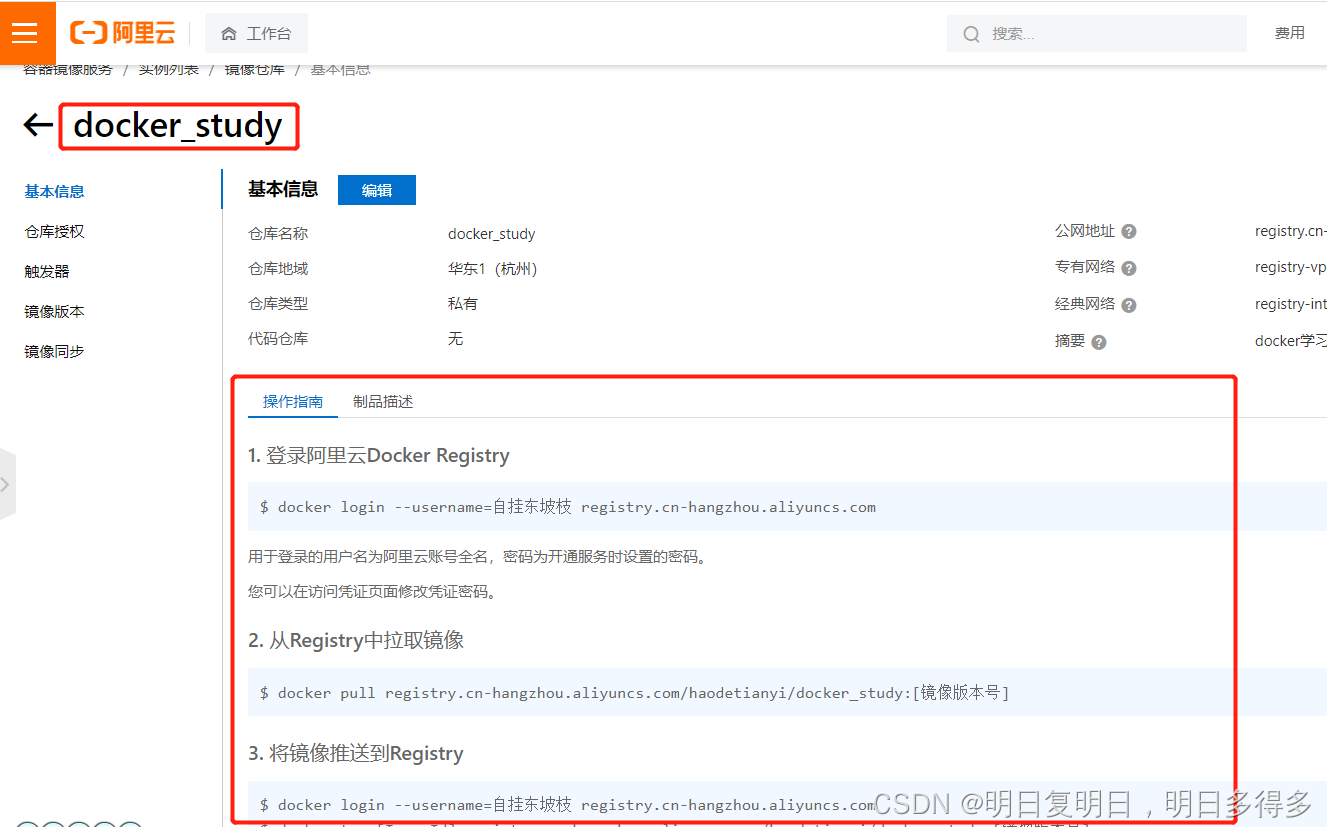Click the 基本信息 section heading

(x=283, y=189)
